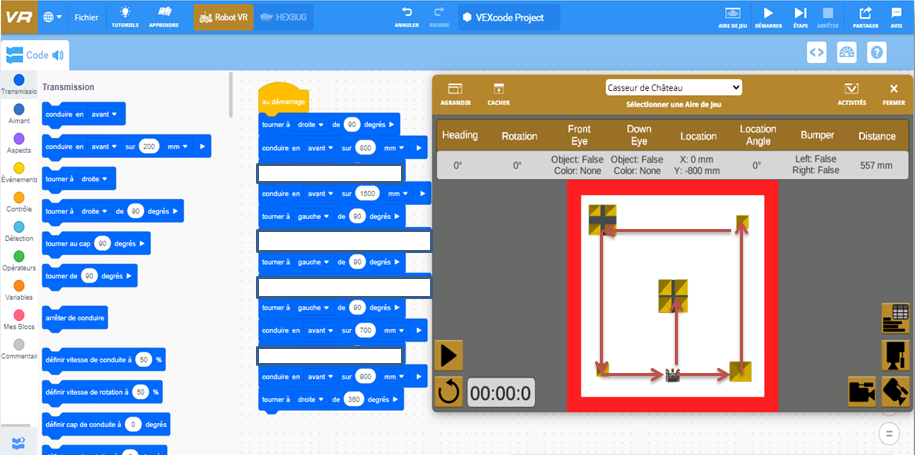915x455 pixels.
Task: Select the orbit camera view icon
Action: (x=896, y=391)
